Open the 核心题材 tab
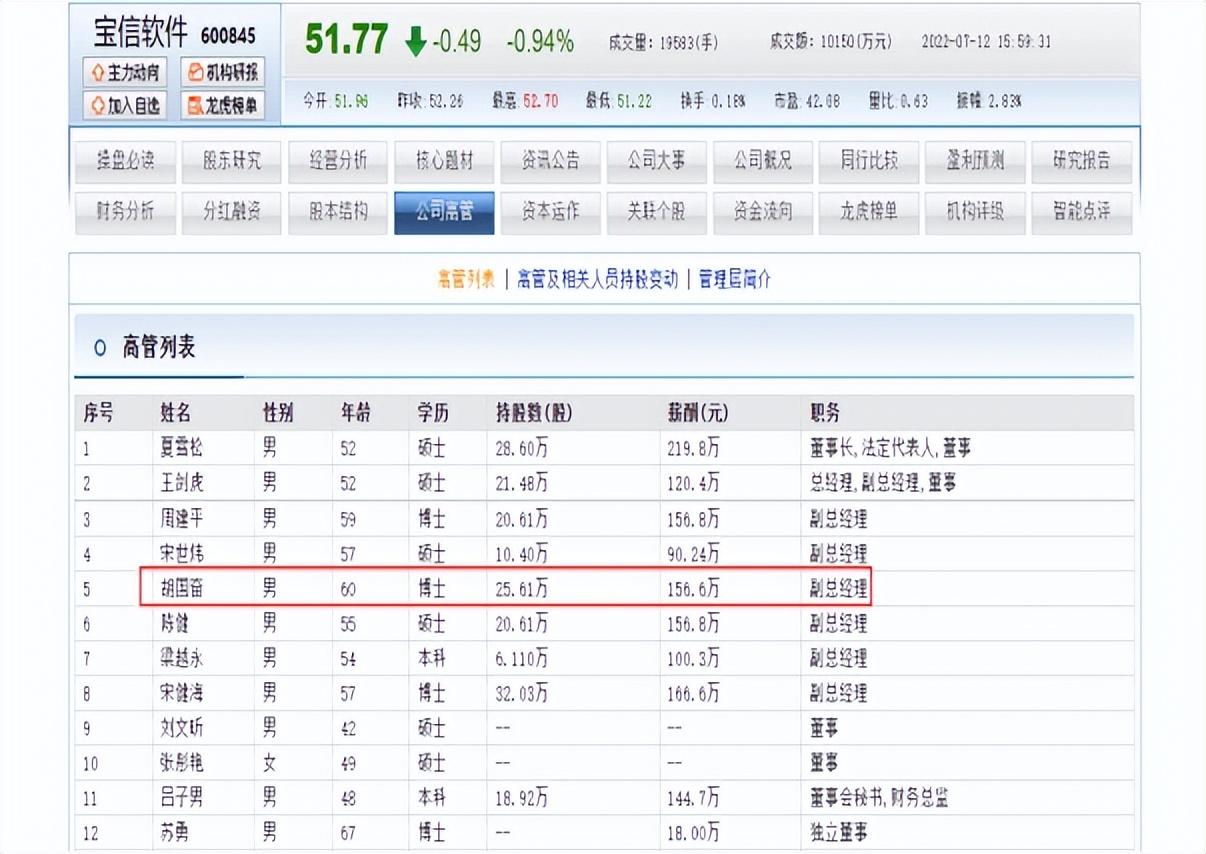This screenshot has width=1206, height=854. click(444, 161)
